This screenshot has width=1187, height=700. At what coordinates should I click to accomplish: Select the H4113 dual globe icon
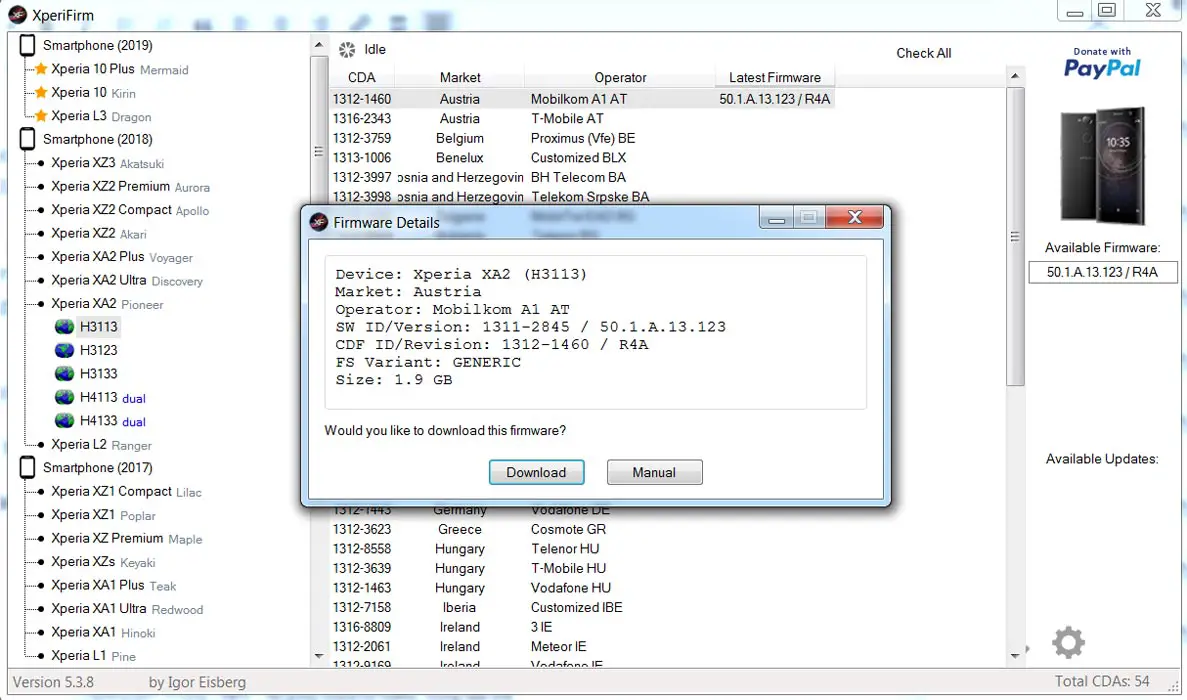coord(64,397)
